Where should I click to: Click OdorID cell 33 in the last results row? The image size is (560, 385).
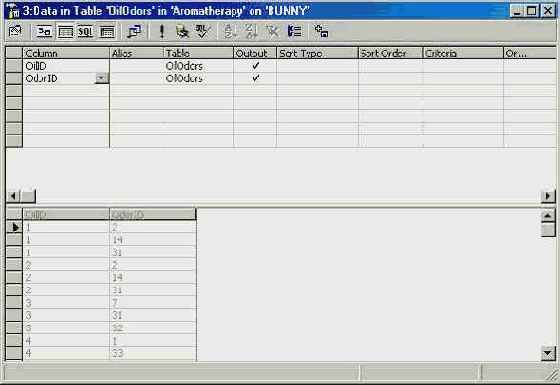pos(153,353)
